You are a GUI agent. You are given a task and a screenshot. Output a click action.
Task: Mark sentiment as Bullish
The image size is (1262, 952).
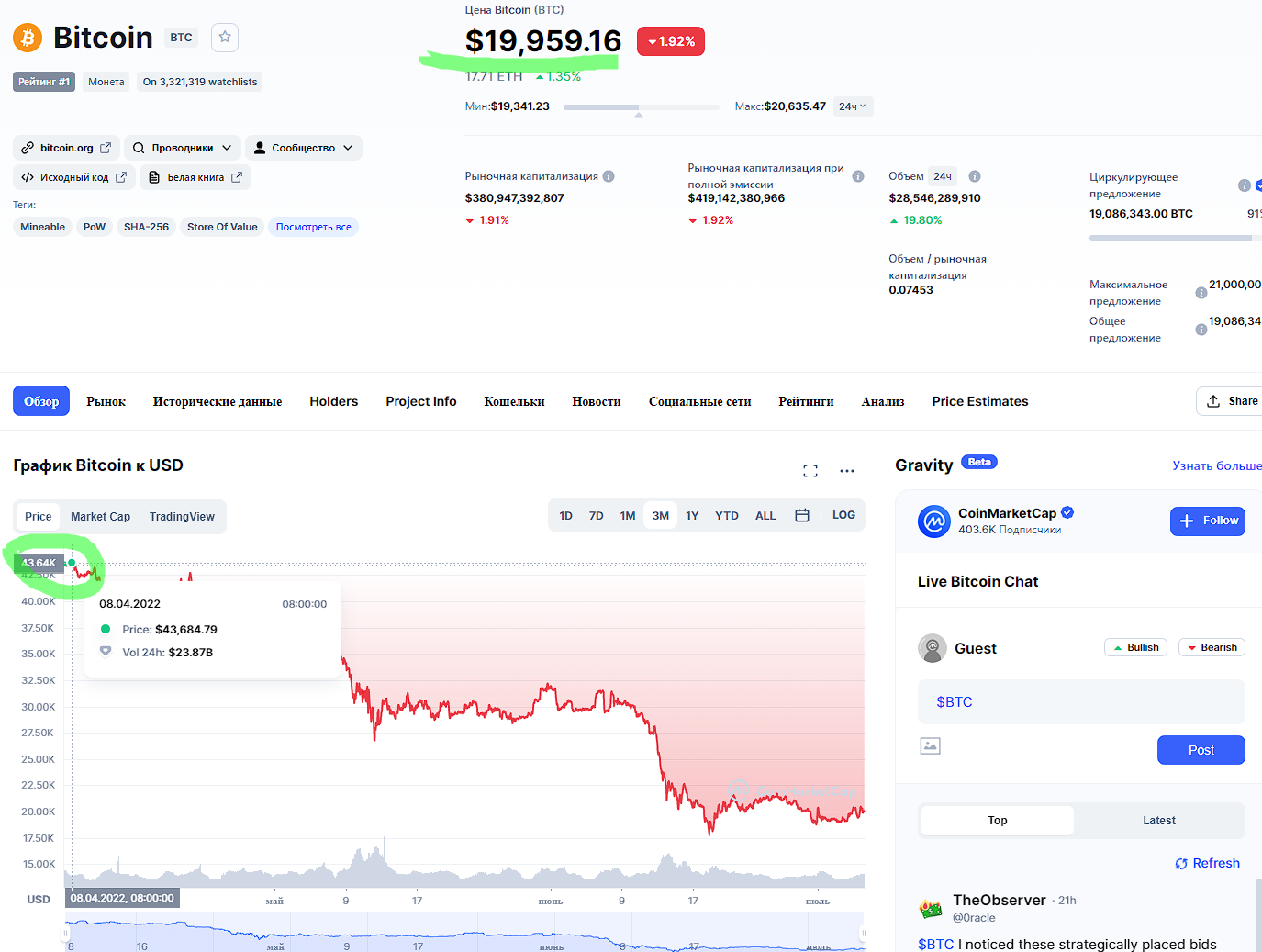point(1135,647)
